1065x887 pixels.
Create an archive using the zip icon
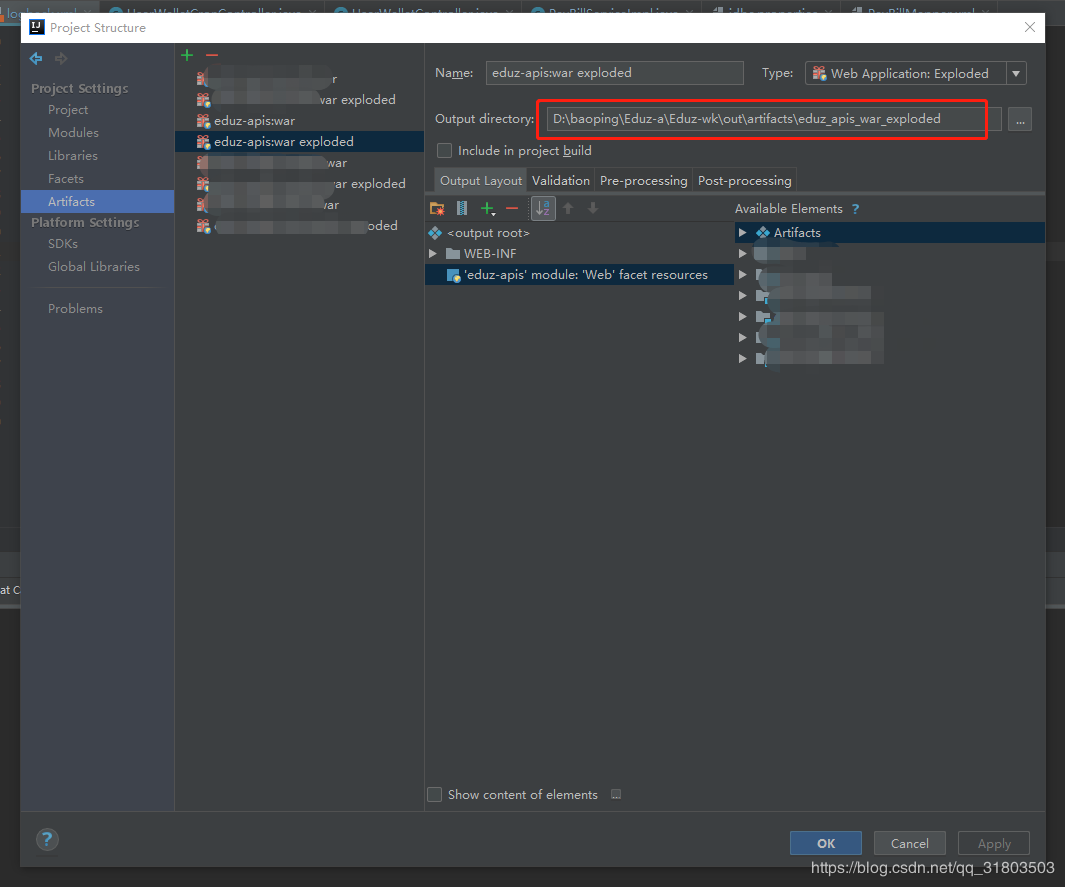pos(461,208)
